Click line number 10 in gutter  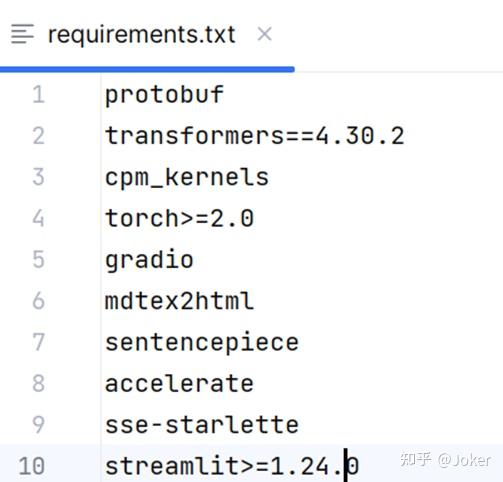pos(32,466)
